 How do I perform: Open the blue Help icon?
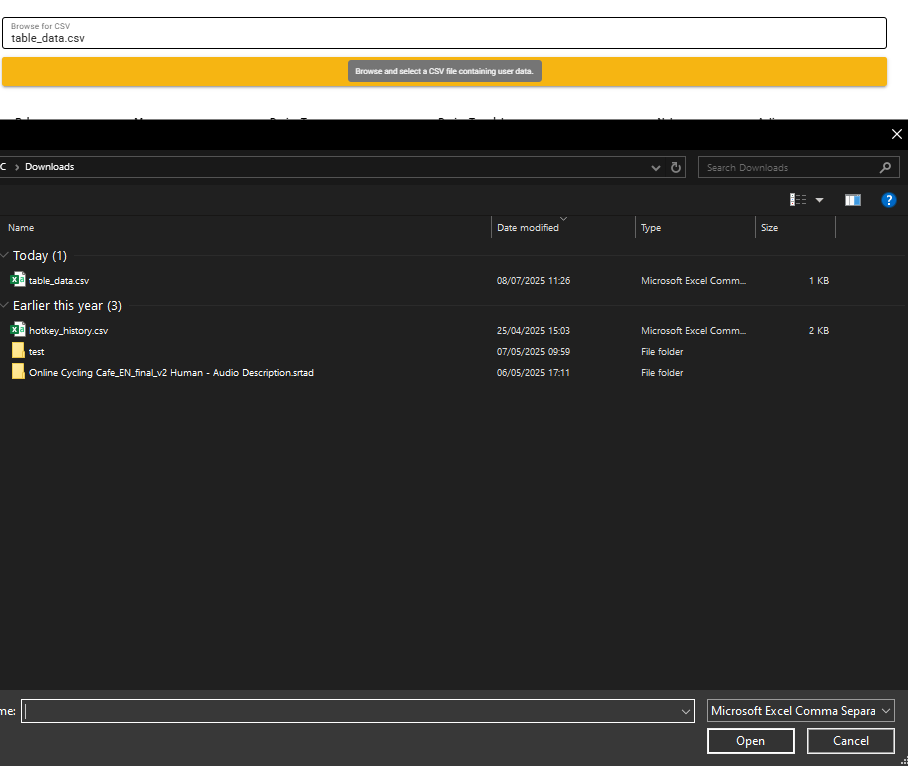pos(888,200)
